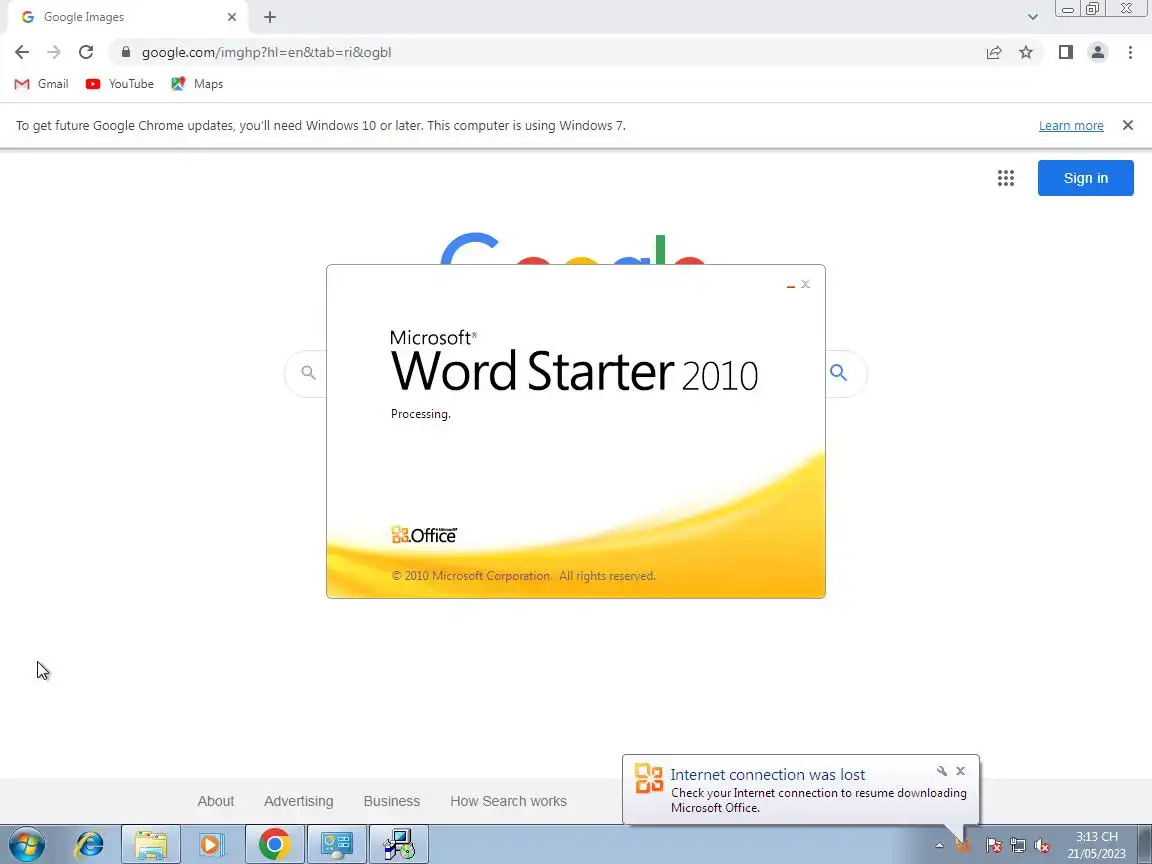
Task: Open Windows Media Player from taskbar
Action: pyautogui.click(x=212, y=844)
